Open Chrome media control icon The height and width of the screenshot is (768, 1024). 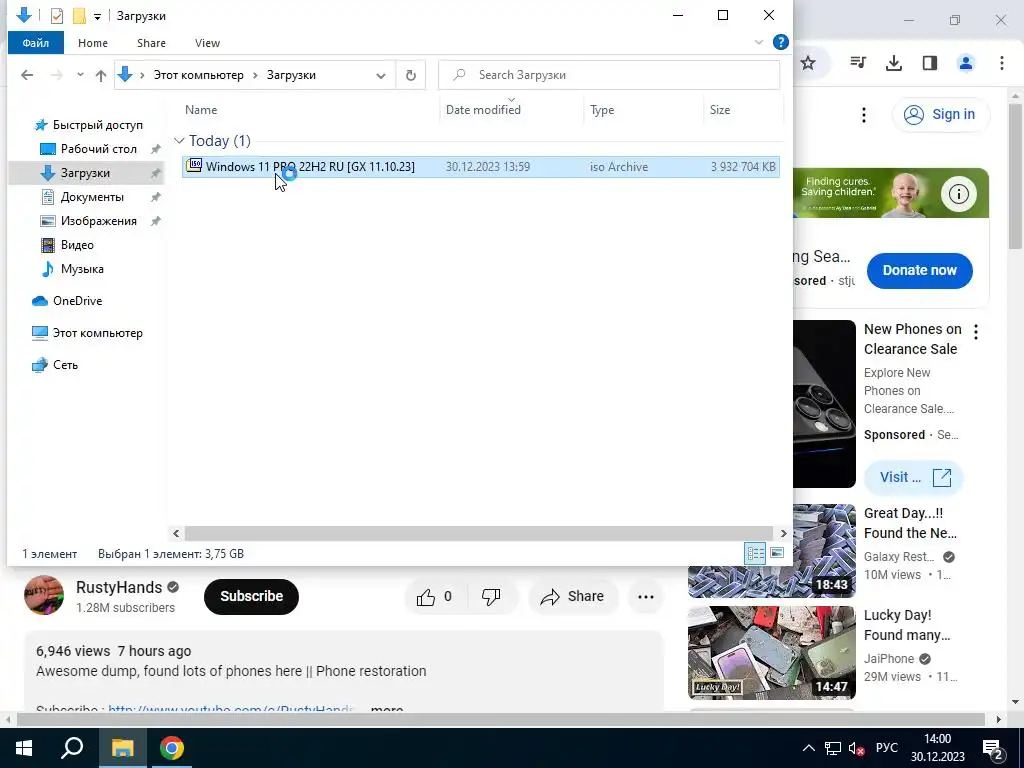click(x=858, y=63)
